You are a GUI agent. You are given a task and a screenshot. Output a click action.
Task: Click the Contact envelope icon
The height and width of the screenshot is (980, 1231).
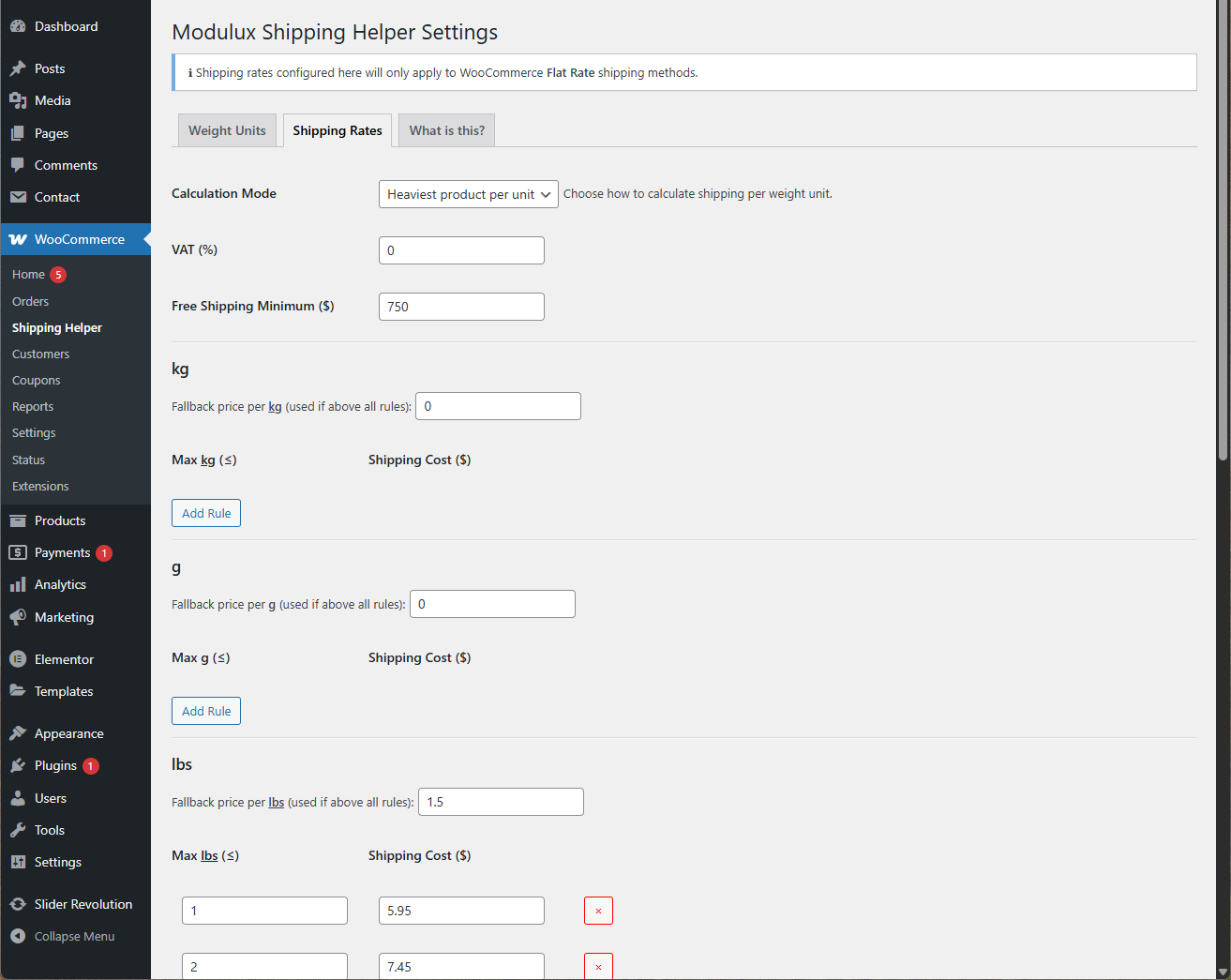click(x=18, y=197)
